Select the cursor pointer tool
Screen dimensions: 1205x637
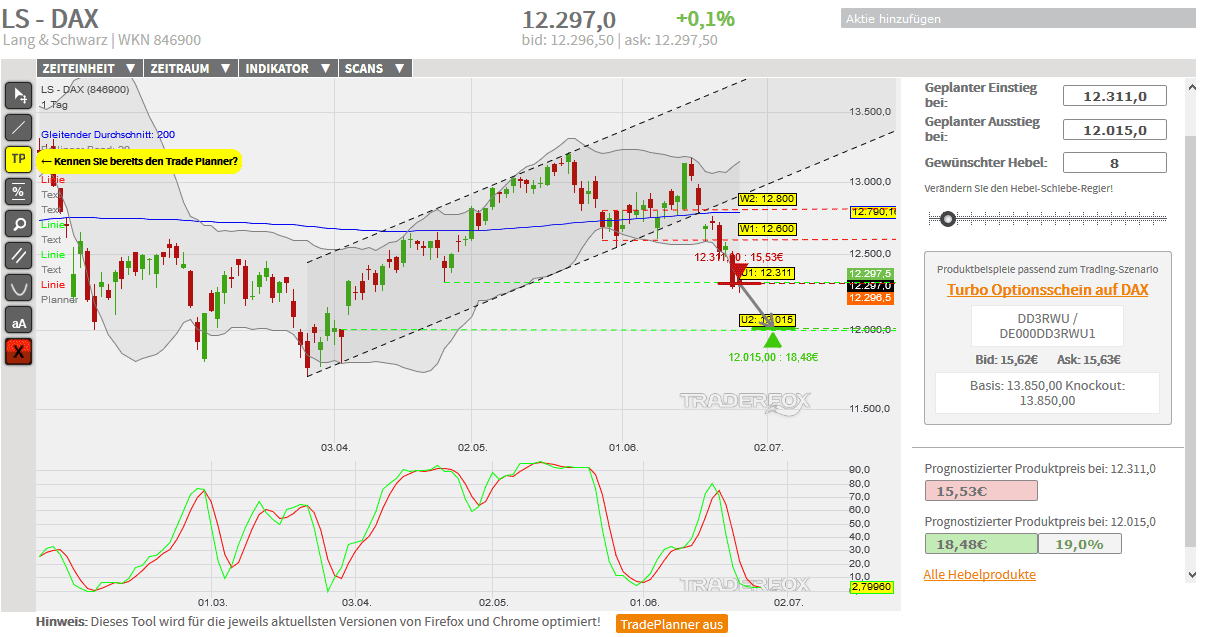tap(19, 95)
